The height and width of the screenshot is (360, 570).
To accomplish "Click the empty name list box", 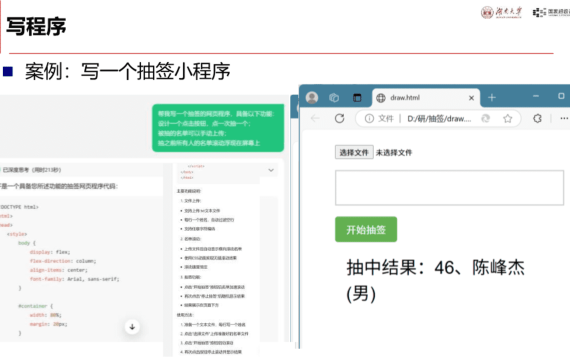I will point(449,188).
